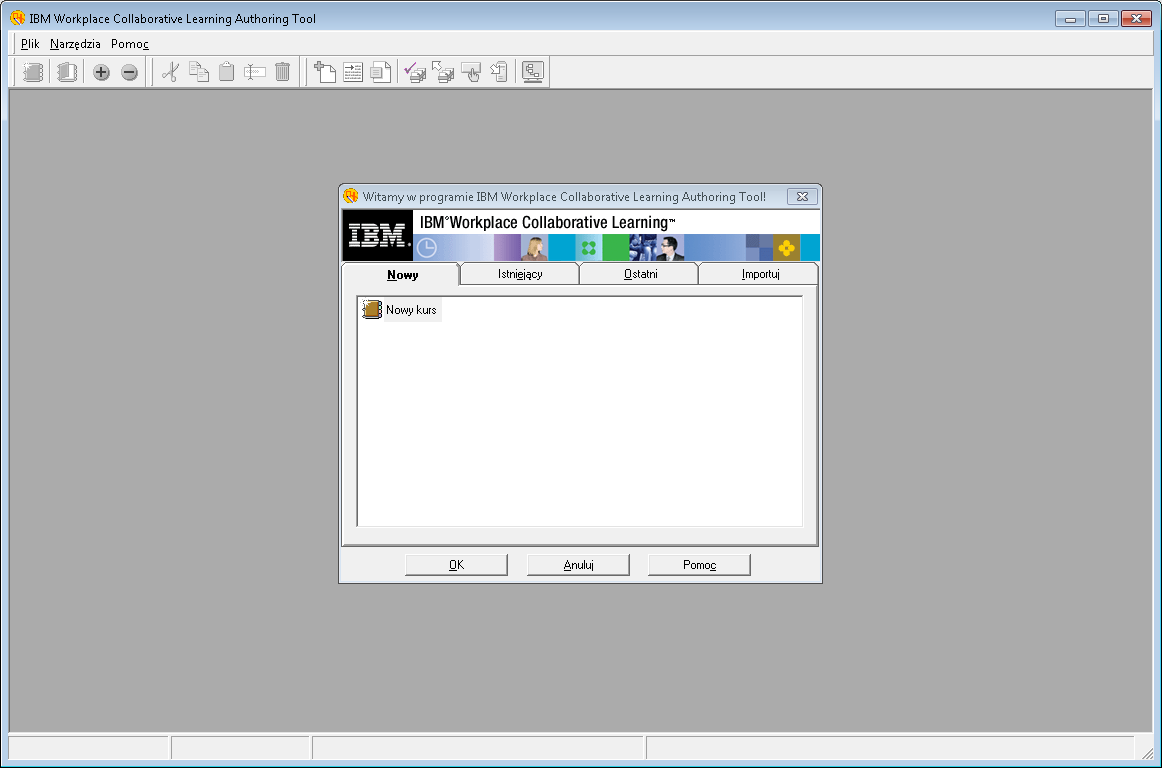Click the plus expand toolbar icon
1162x768 pixels.
102,73
